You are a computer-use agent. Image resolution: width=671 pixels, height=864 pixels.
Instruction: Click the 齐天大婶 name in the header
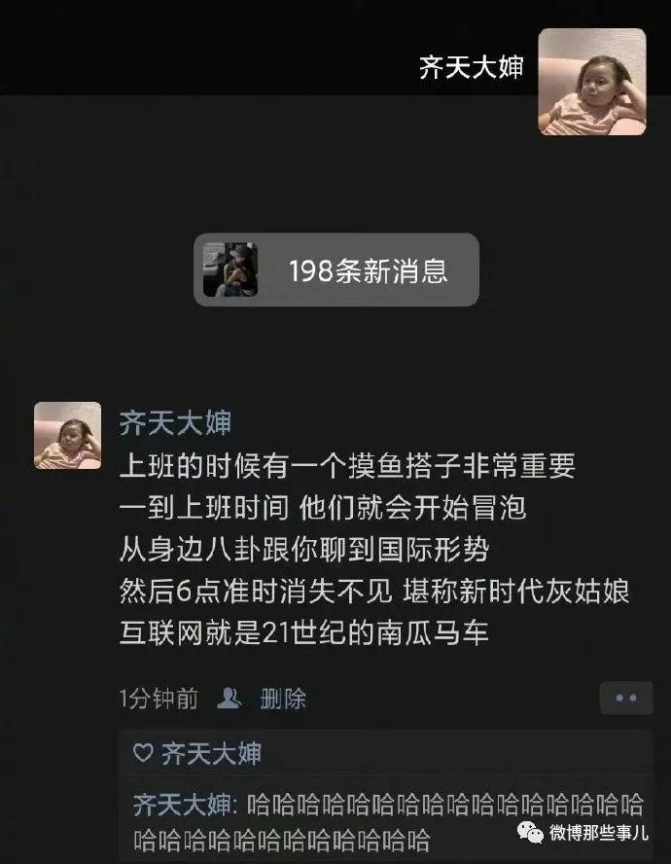(471, 67)
